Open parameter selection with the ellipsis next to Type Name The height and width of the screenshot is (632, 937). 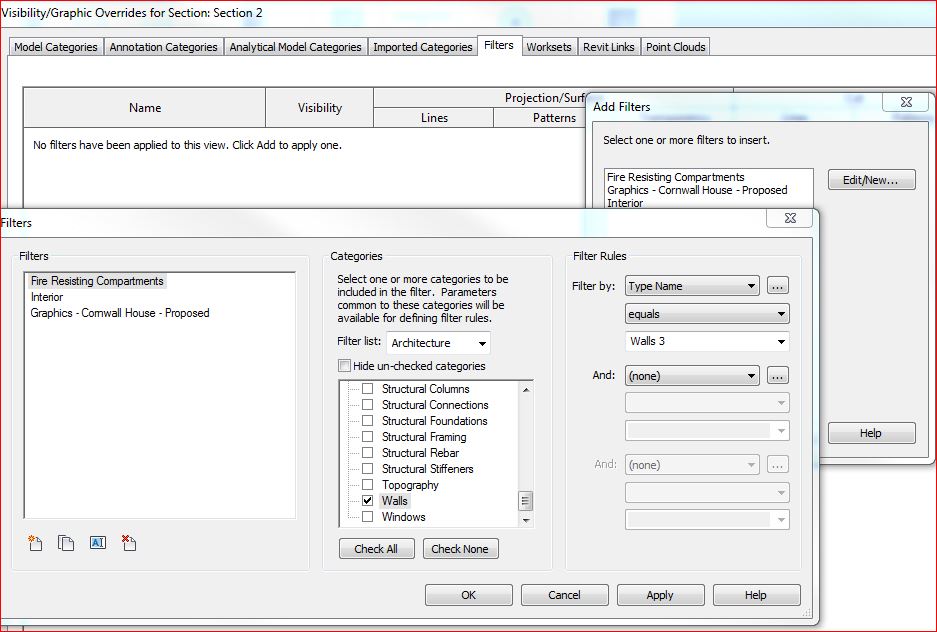pos(777,285)
